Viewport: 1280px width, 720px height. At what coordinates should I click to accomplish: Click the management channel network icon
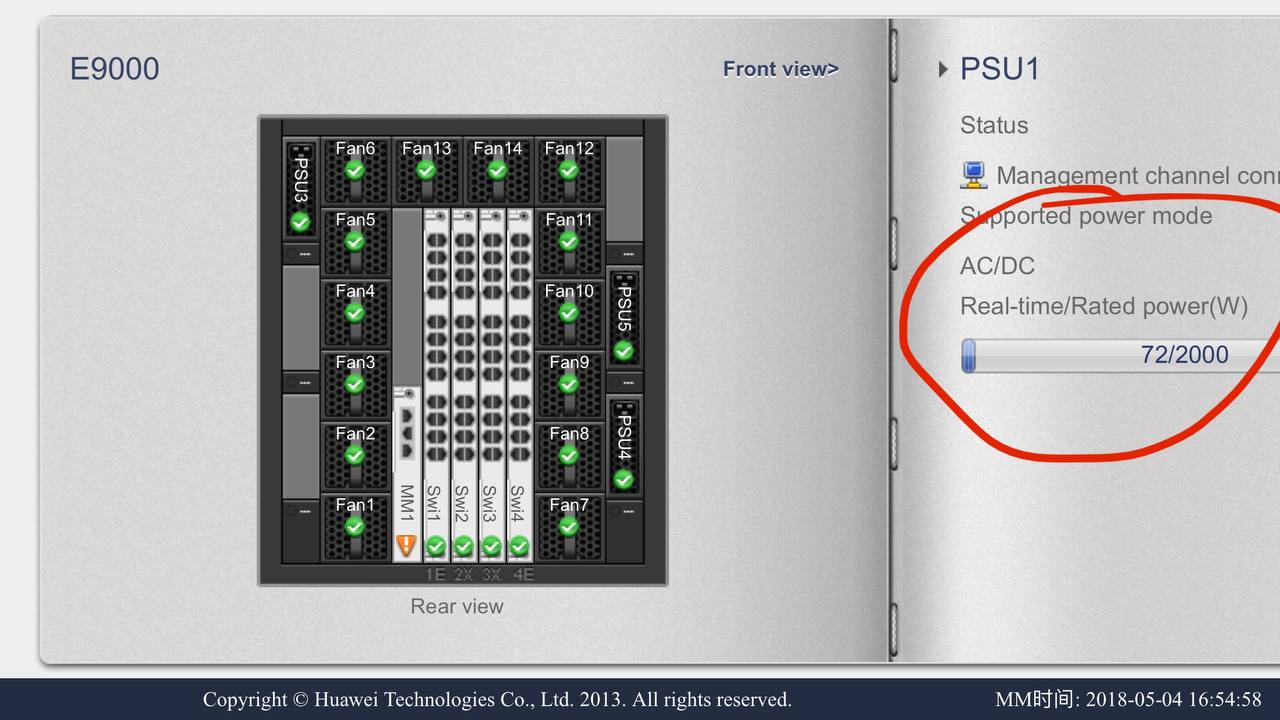(973, 176)
